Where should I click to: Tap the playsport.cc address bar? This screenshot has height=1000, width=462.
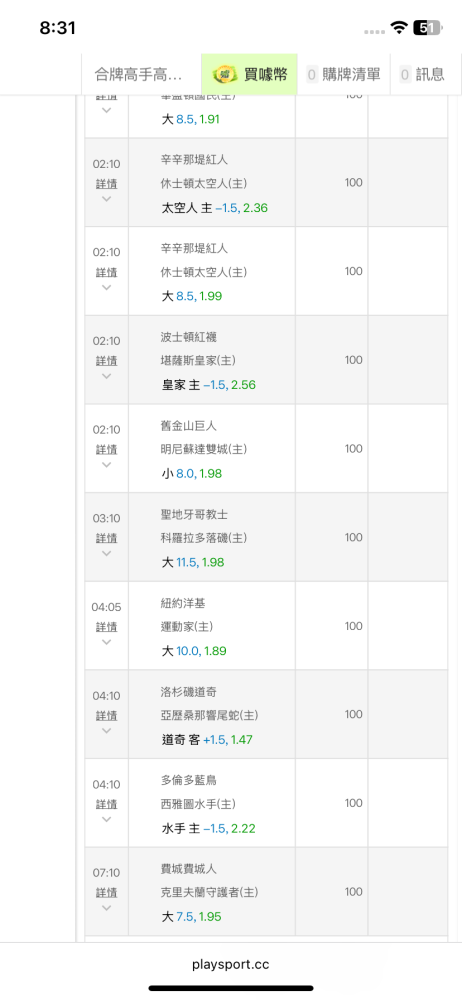coord(230,964)
